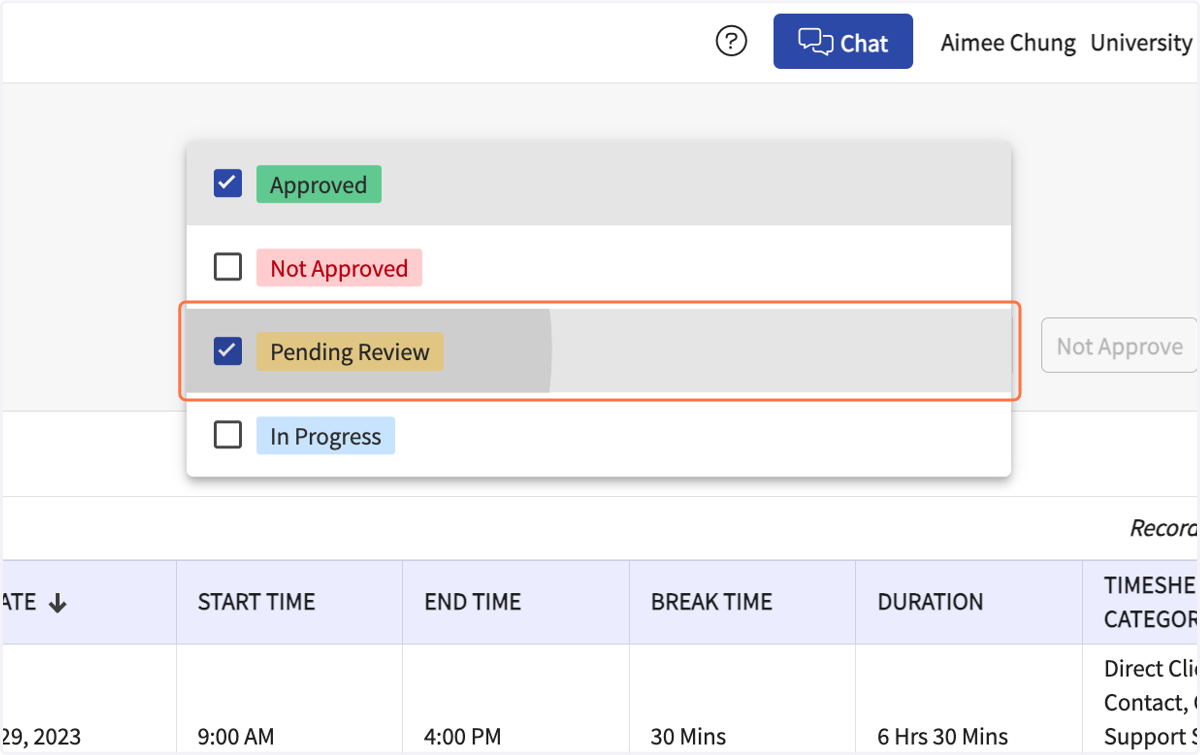
Task: Select the blue In Progress status label
Action: [x=325, y=436]
